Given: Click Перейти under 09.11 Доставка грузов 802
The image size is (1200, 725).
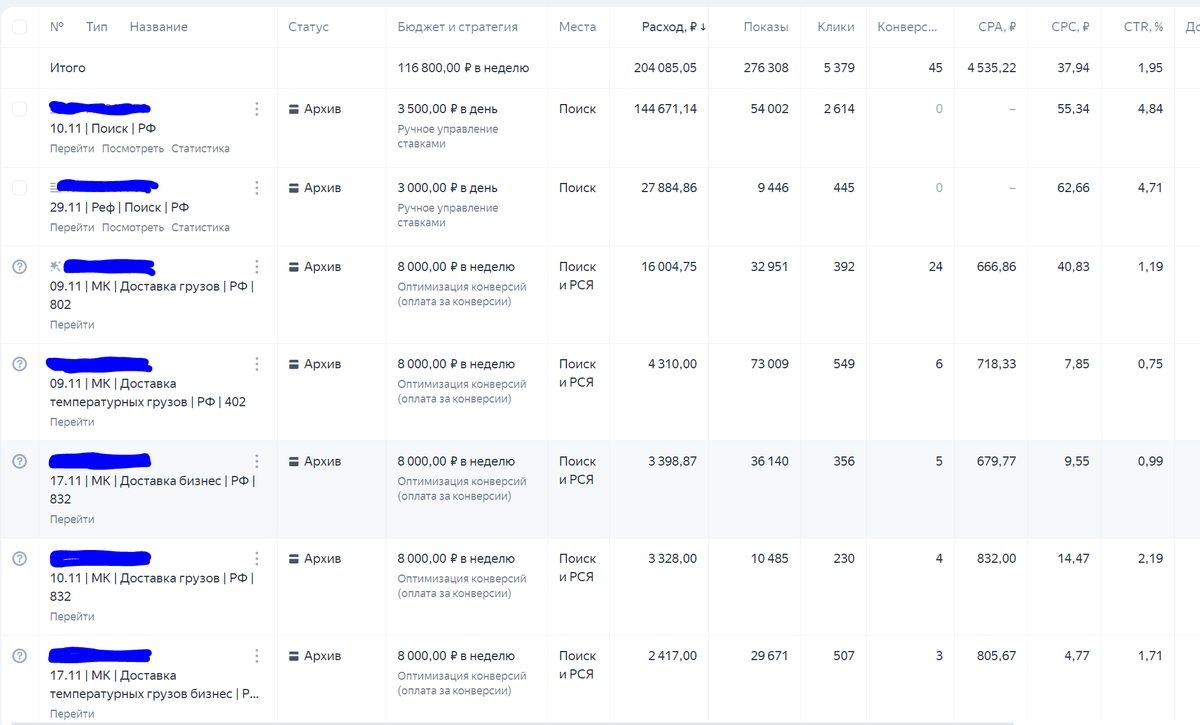Looking at the screenshot, I should (72, 325).
